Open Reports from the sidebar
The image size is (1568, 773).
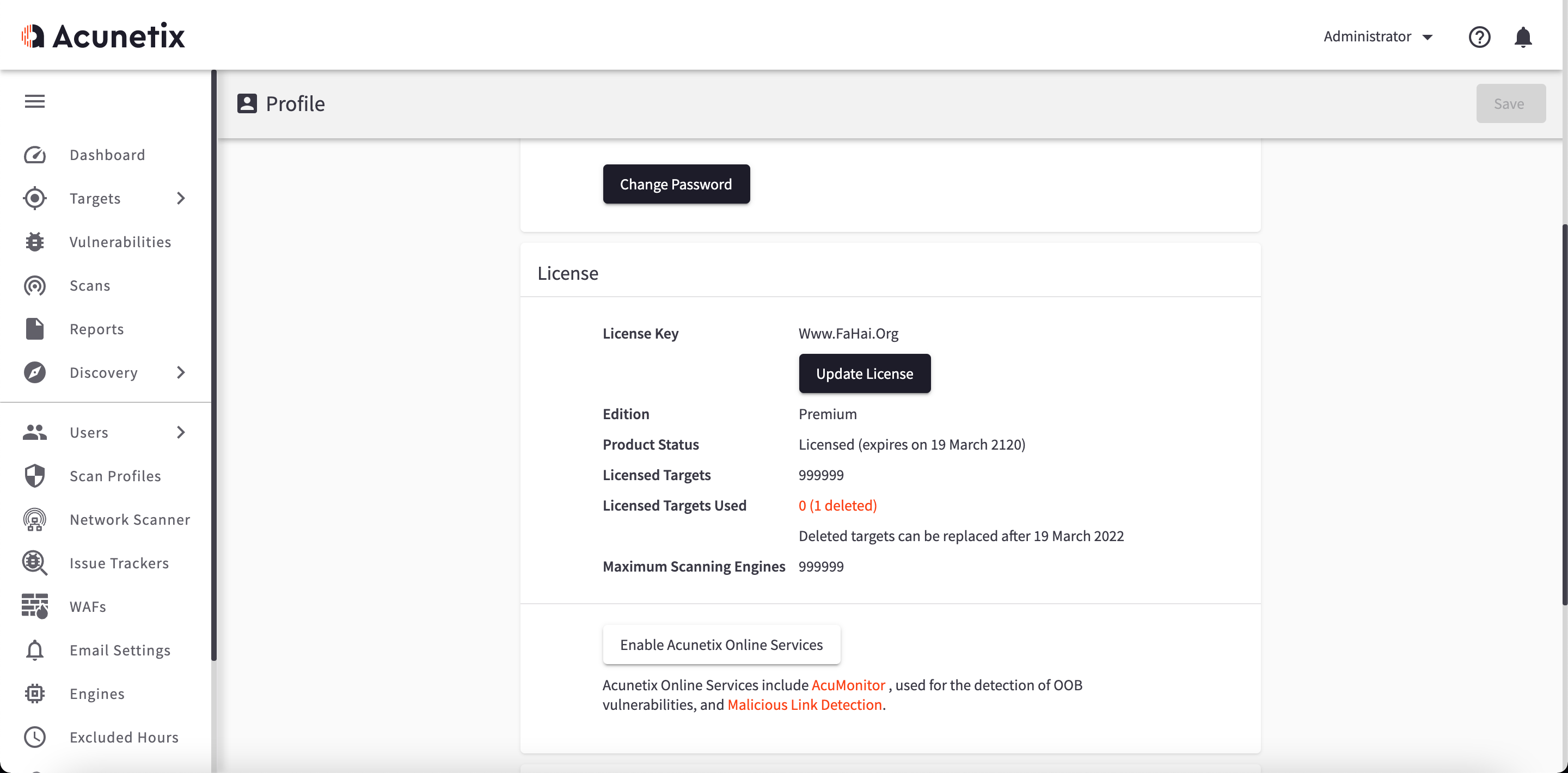click(x=97, y=329)
